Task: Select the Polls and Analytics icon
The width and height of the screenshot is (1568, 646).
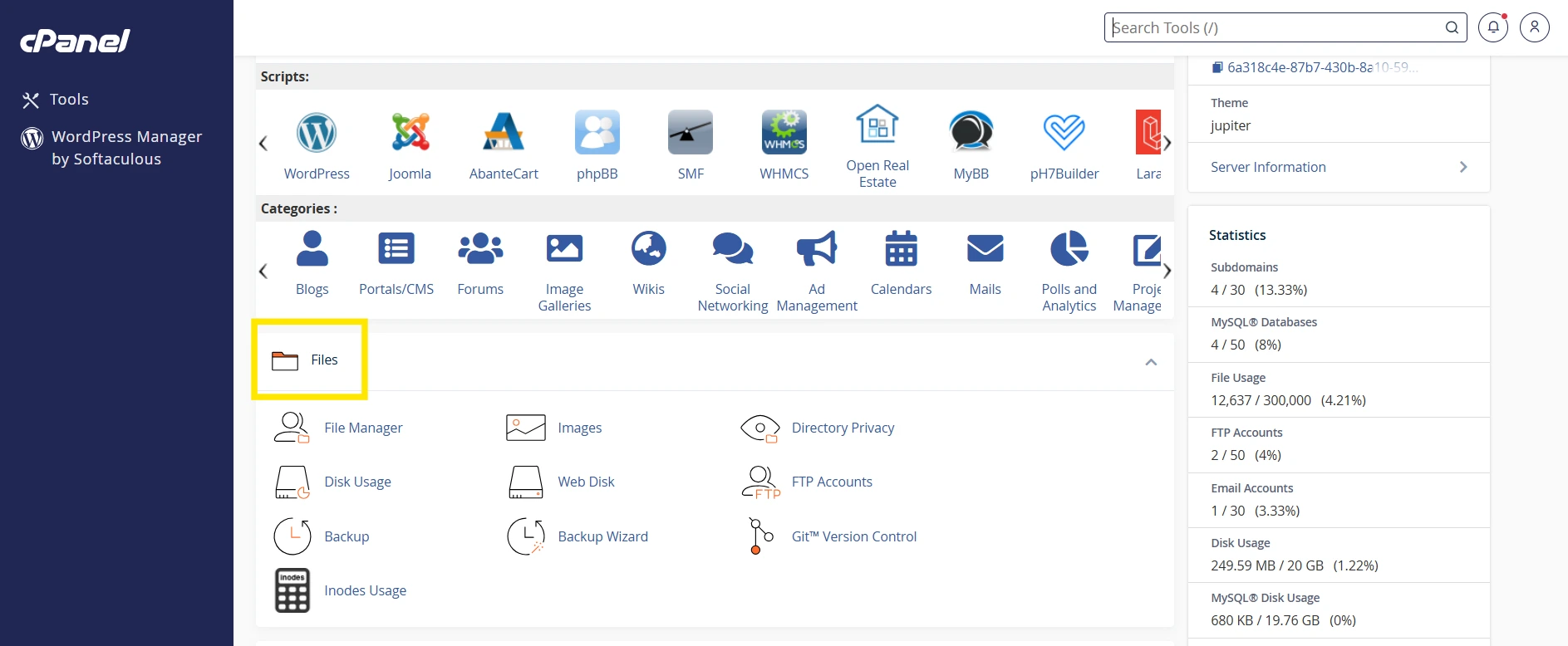Action: coord(1069,248)
